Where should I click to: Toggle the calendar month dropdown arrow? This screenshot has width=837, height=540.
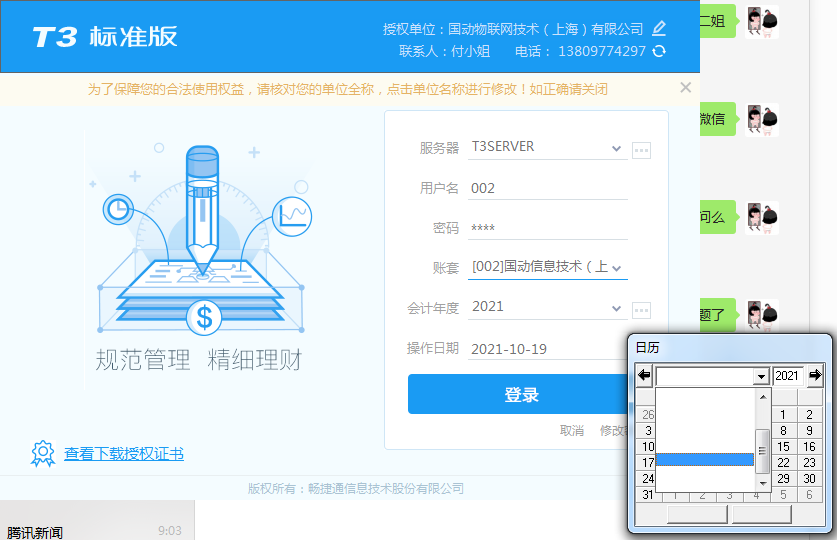click(x=761, y=377)
